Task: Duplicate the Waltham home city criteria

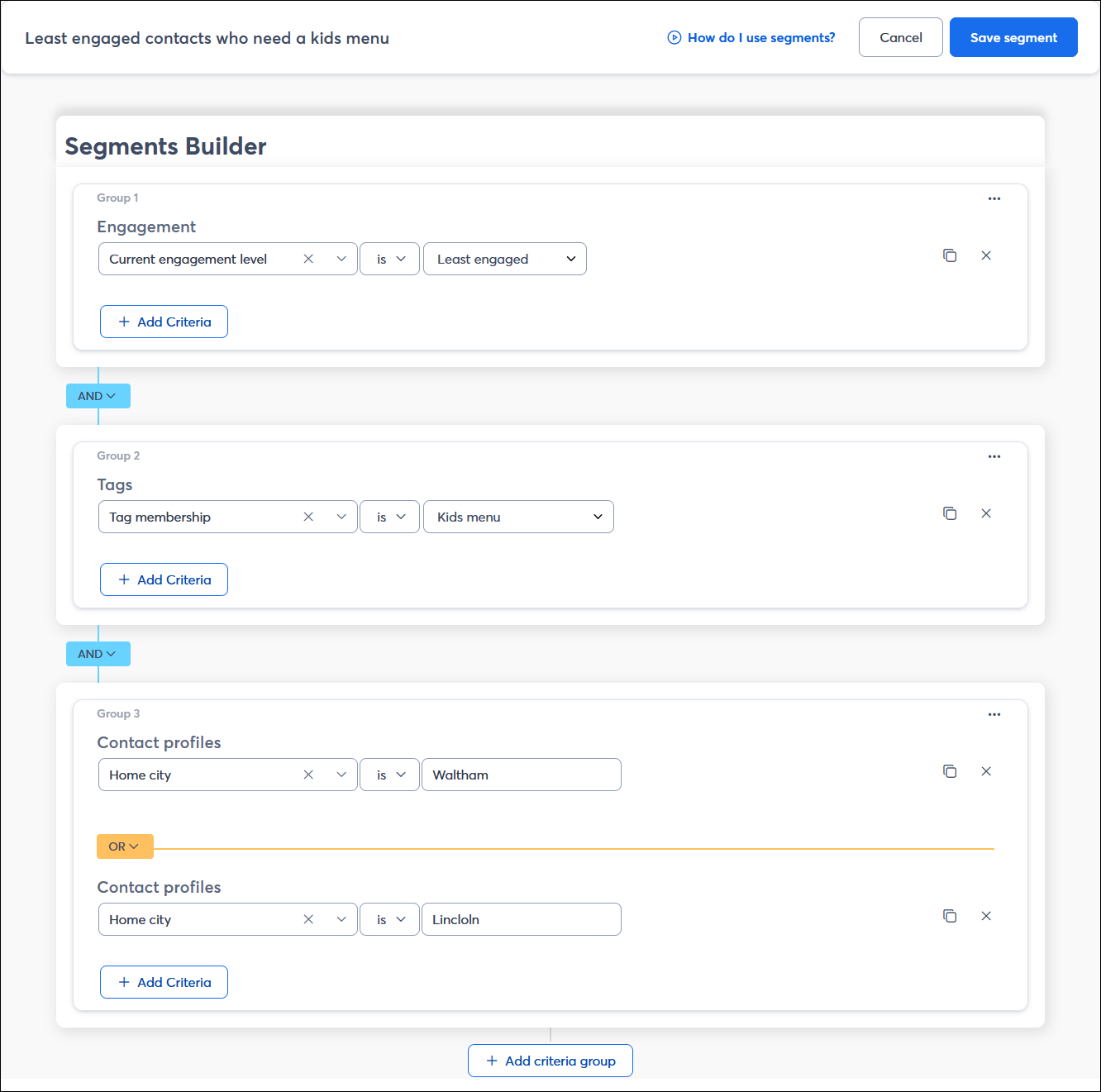Action: (x=950, y=771)
